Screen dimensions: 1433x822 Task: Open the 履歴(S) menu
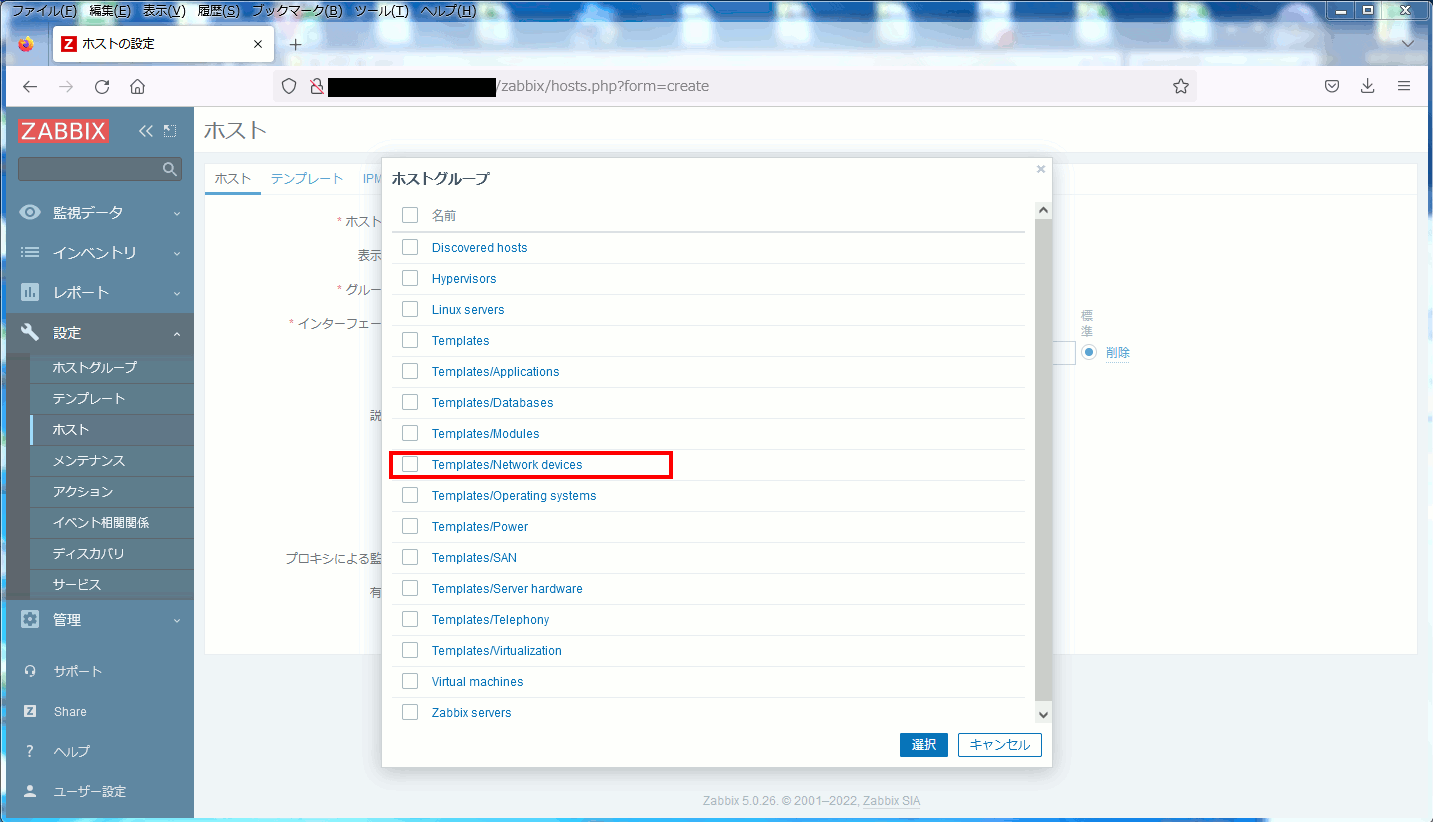click(x=218, y=11)
